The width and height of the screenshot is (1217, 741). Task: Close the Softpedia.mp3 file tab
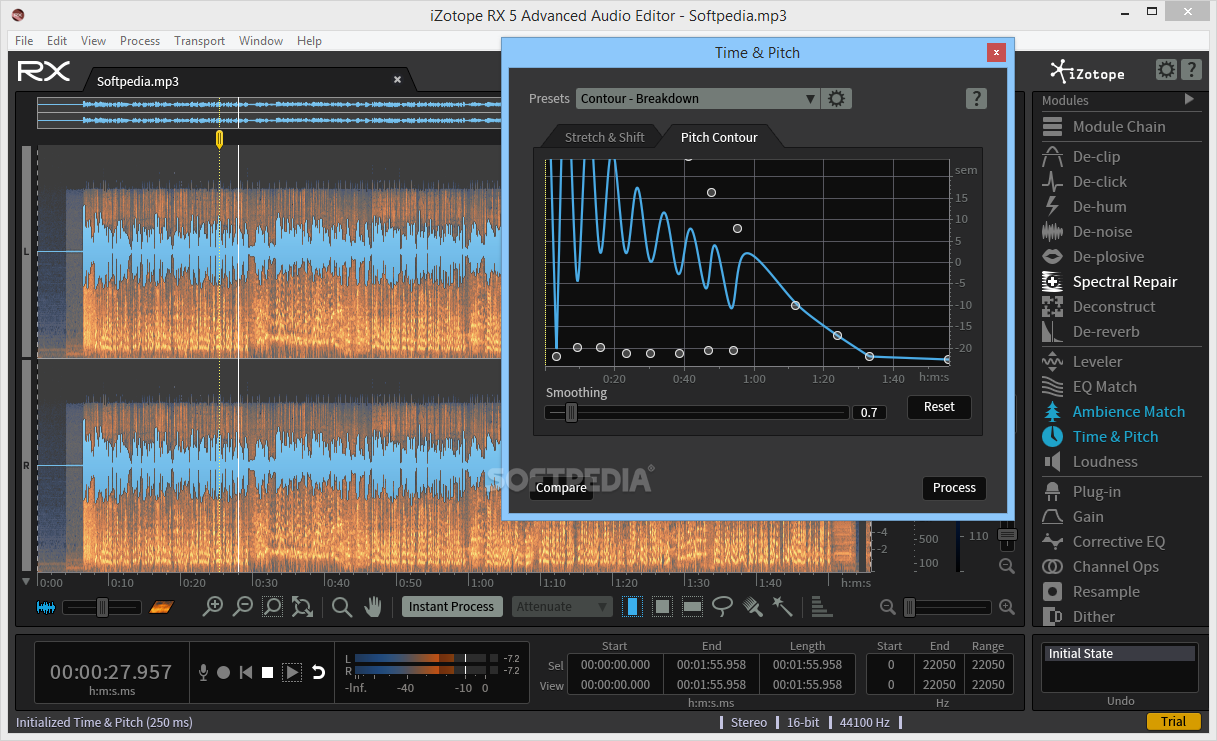[397, 80]
